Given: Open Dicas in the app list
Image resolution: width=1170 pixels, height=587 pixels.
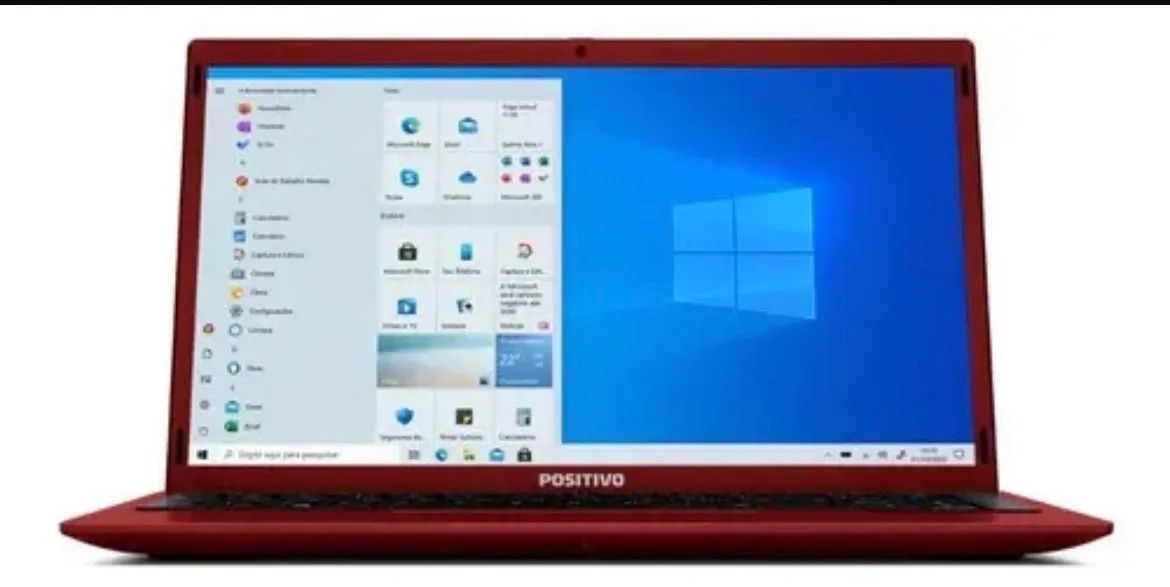Looking at the screenshot, I should pyautogui.click(x=245, y=368).
